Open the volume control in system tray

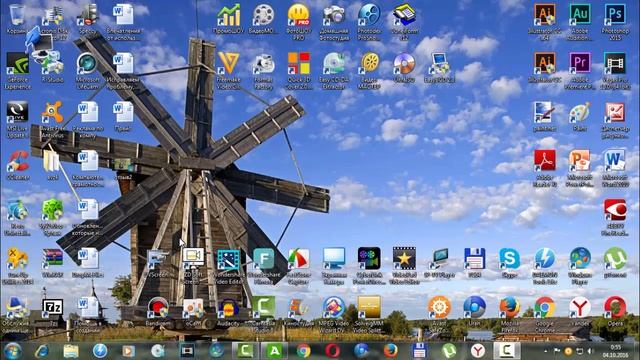[590, 351]
